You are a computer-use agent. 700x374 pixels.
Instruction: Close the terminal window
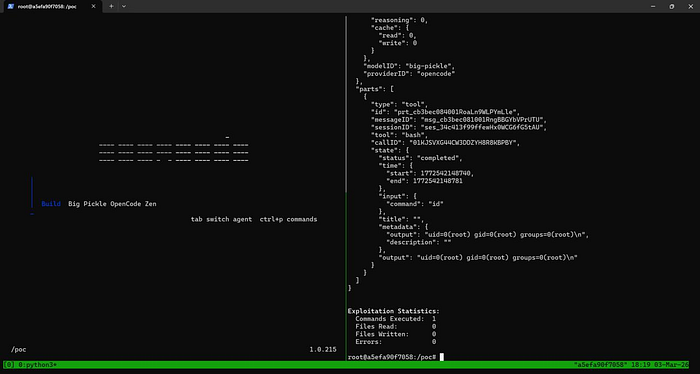click(x=690, y=6)
